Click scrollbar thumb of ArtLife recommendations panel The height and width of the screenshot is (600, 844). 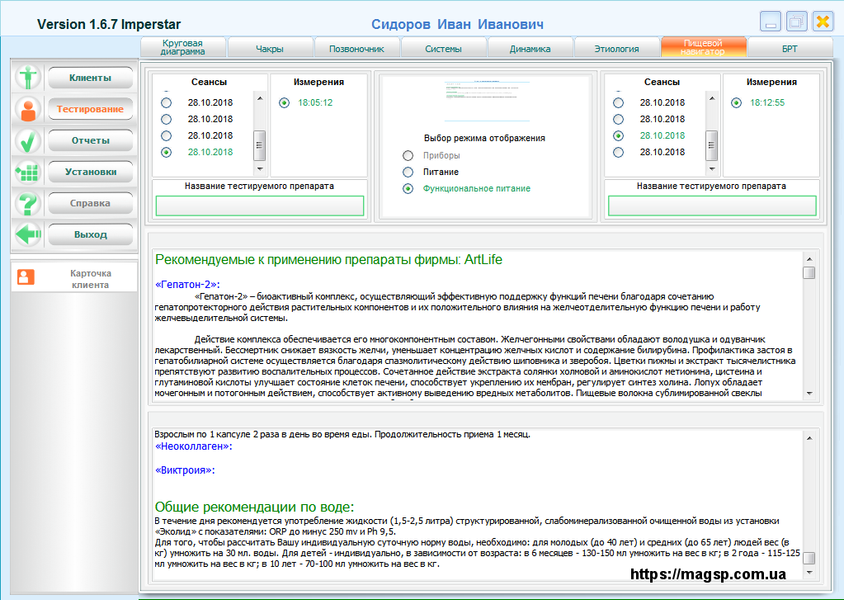[809, 272]
